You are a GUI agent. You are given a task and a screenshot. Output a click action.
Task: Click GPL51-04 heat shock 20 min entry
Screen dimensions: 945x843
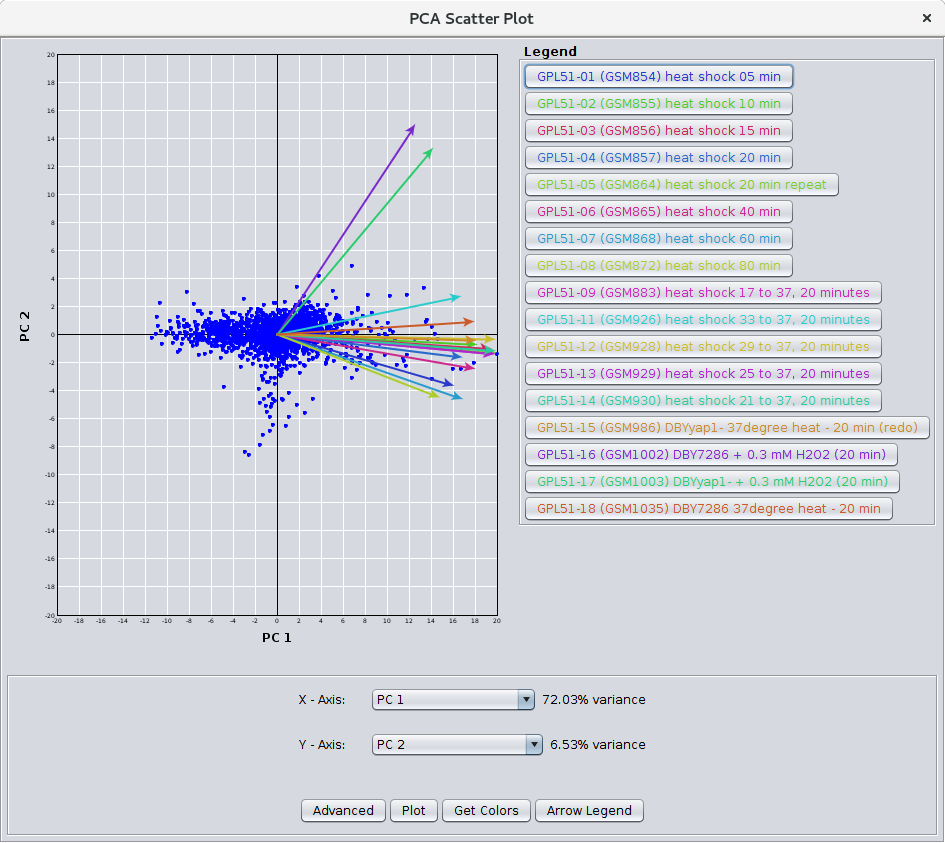[x=658, y=158]
